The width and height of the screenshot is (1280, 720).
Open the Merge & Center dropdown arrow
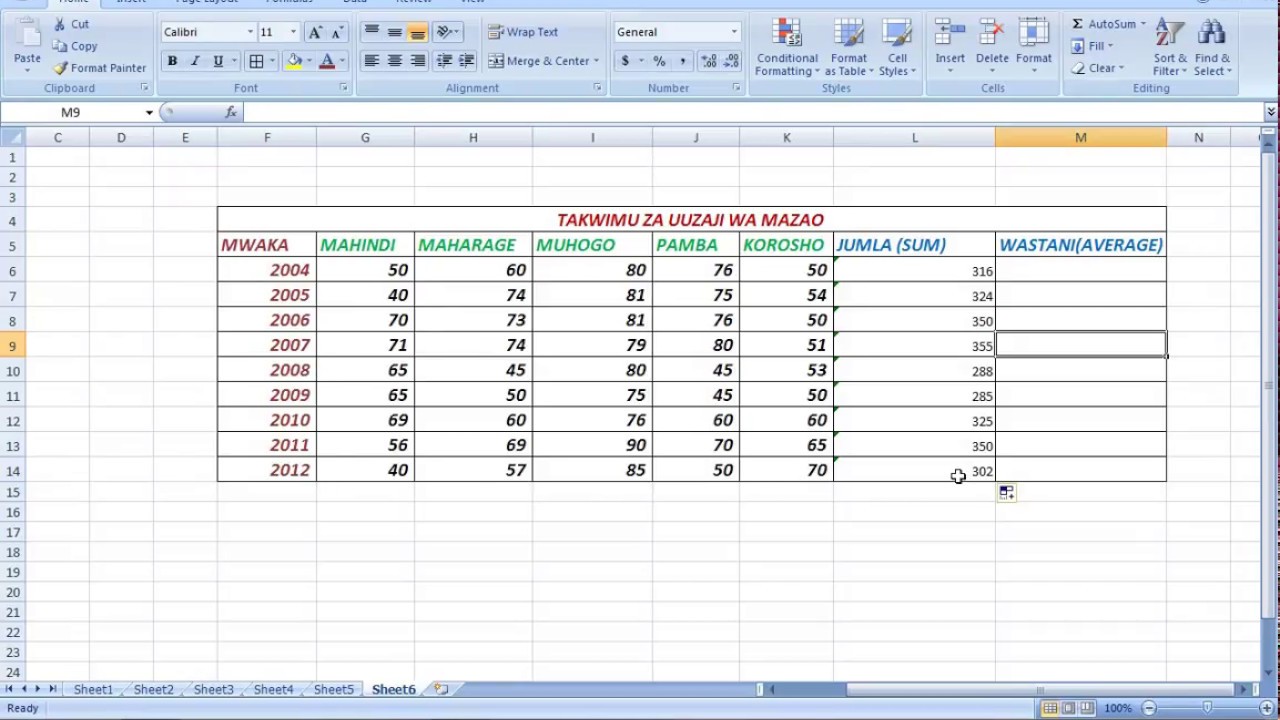[x=596, y=61]
